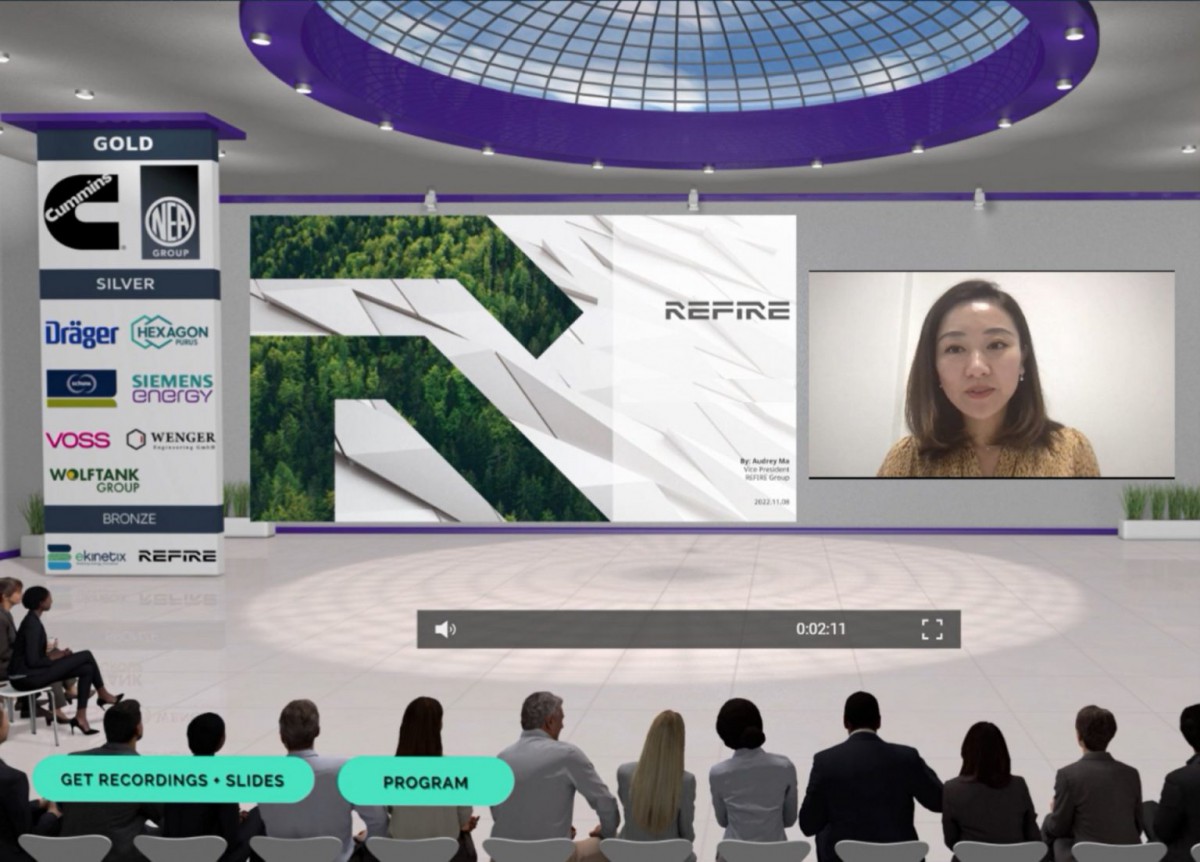Open the ekinetix bronze sponsor logo
Image resolution: width=1200 pixels, height=862 pixels.
86,557
